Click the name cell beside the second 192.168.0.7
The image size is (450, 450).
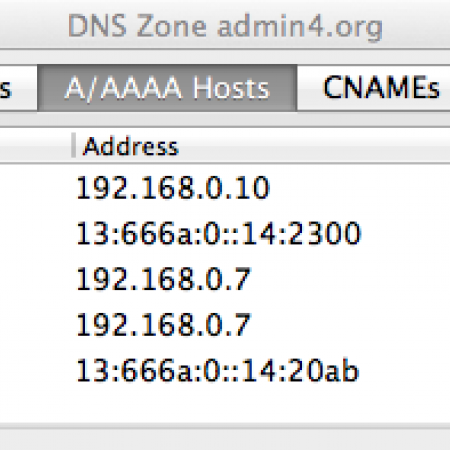click(35, 325)
